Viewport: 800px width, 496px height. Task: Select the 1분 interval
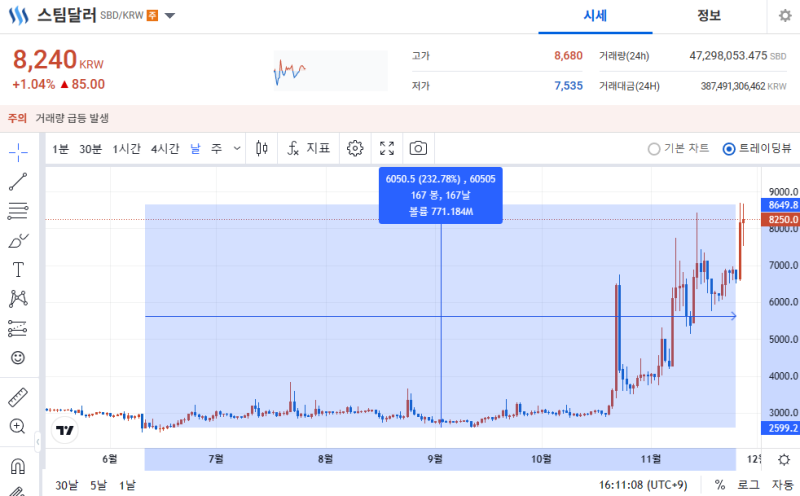coord(60,149)
